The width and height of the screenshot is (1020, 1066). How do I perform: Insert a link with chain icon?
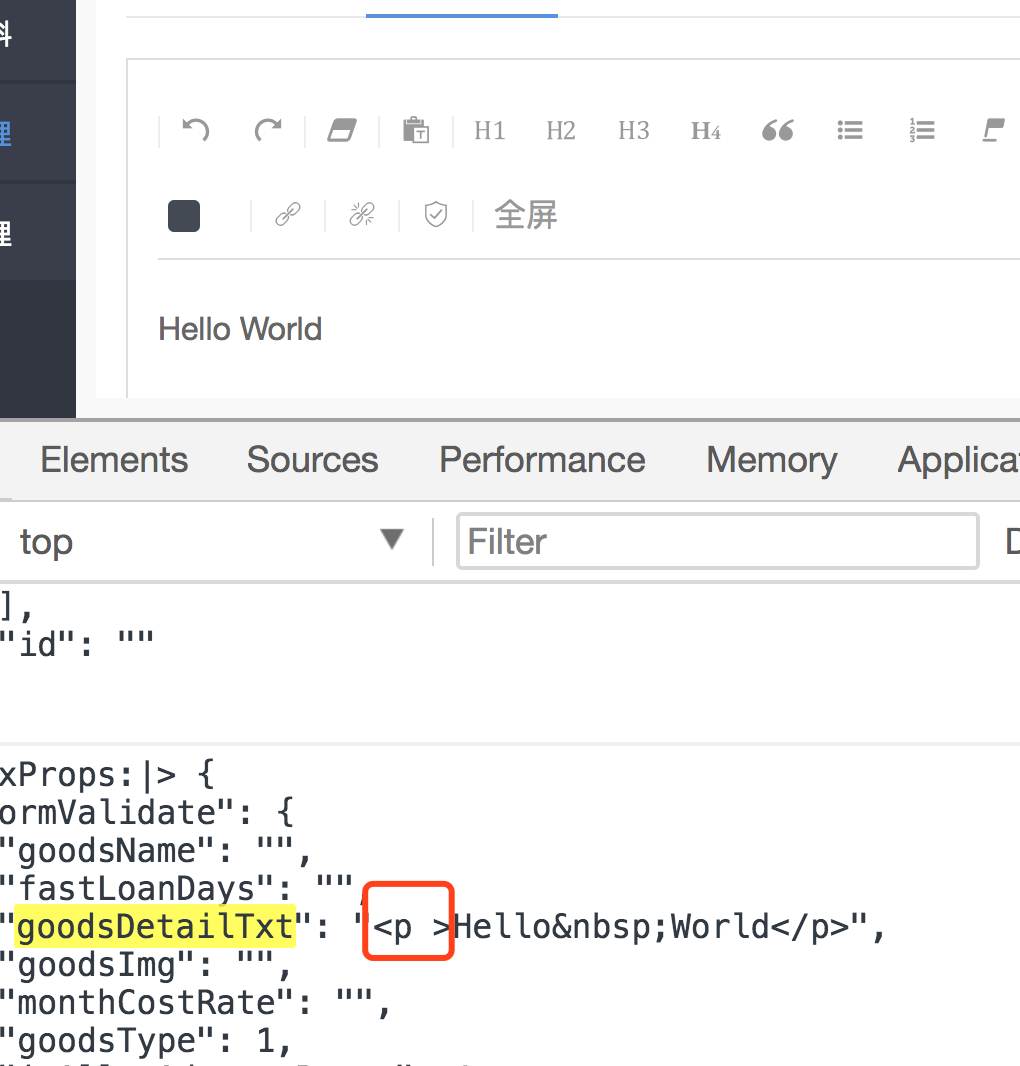coord(288,215)
